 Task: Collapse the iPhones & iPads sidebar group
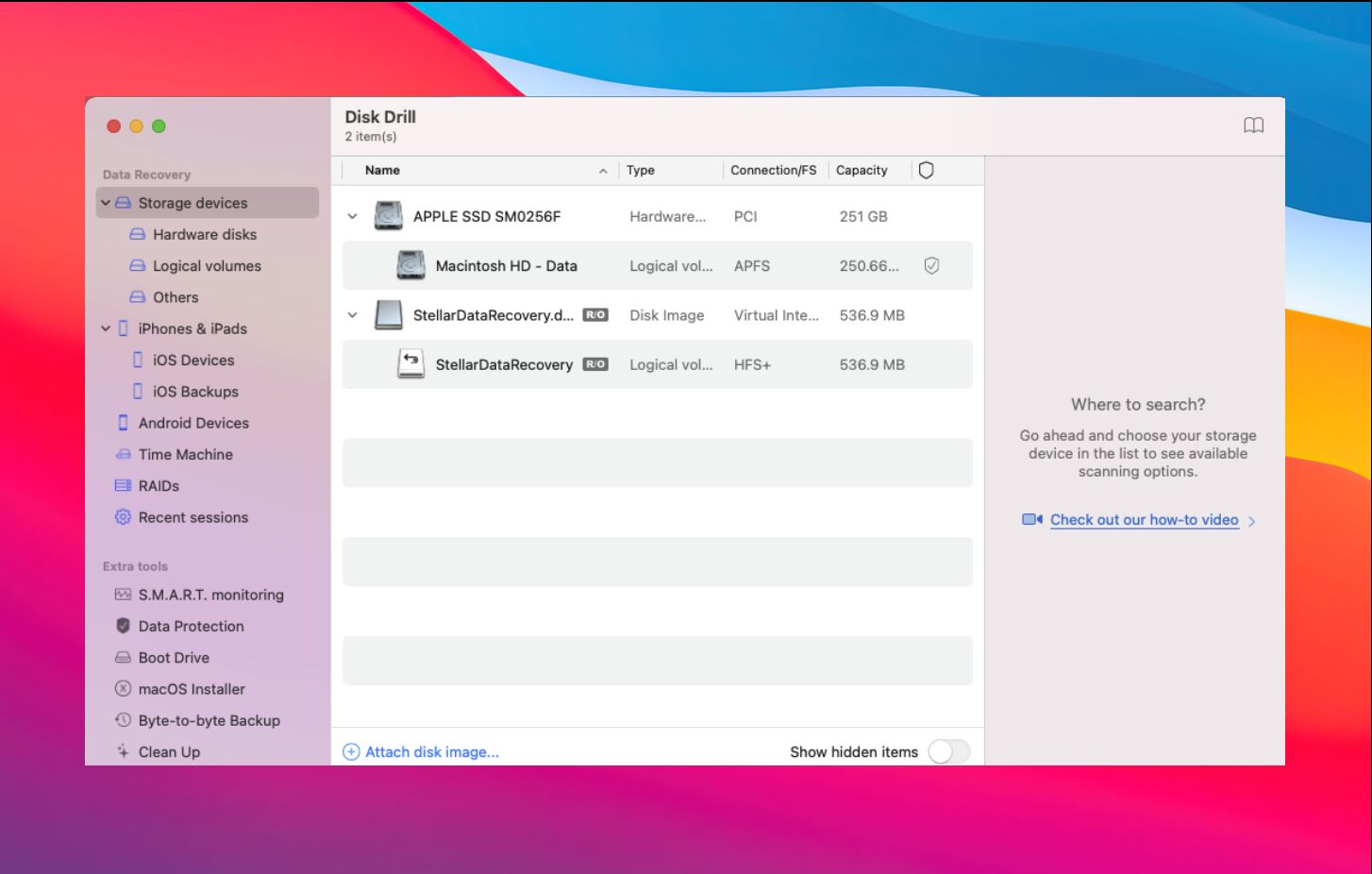106,328
